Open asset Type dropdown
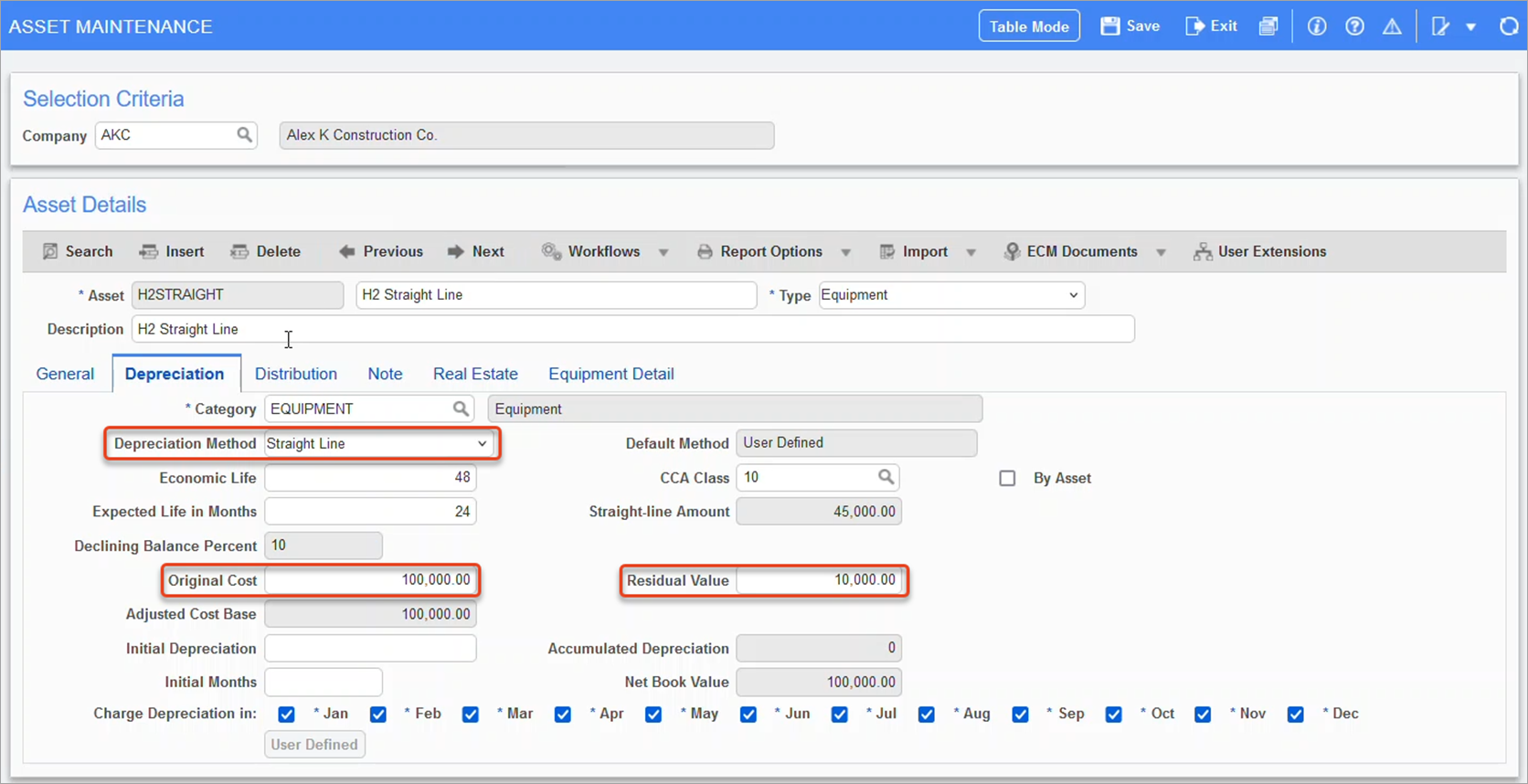The height and width of the screenshot is (784, 1528). tap(951, 295)
